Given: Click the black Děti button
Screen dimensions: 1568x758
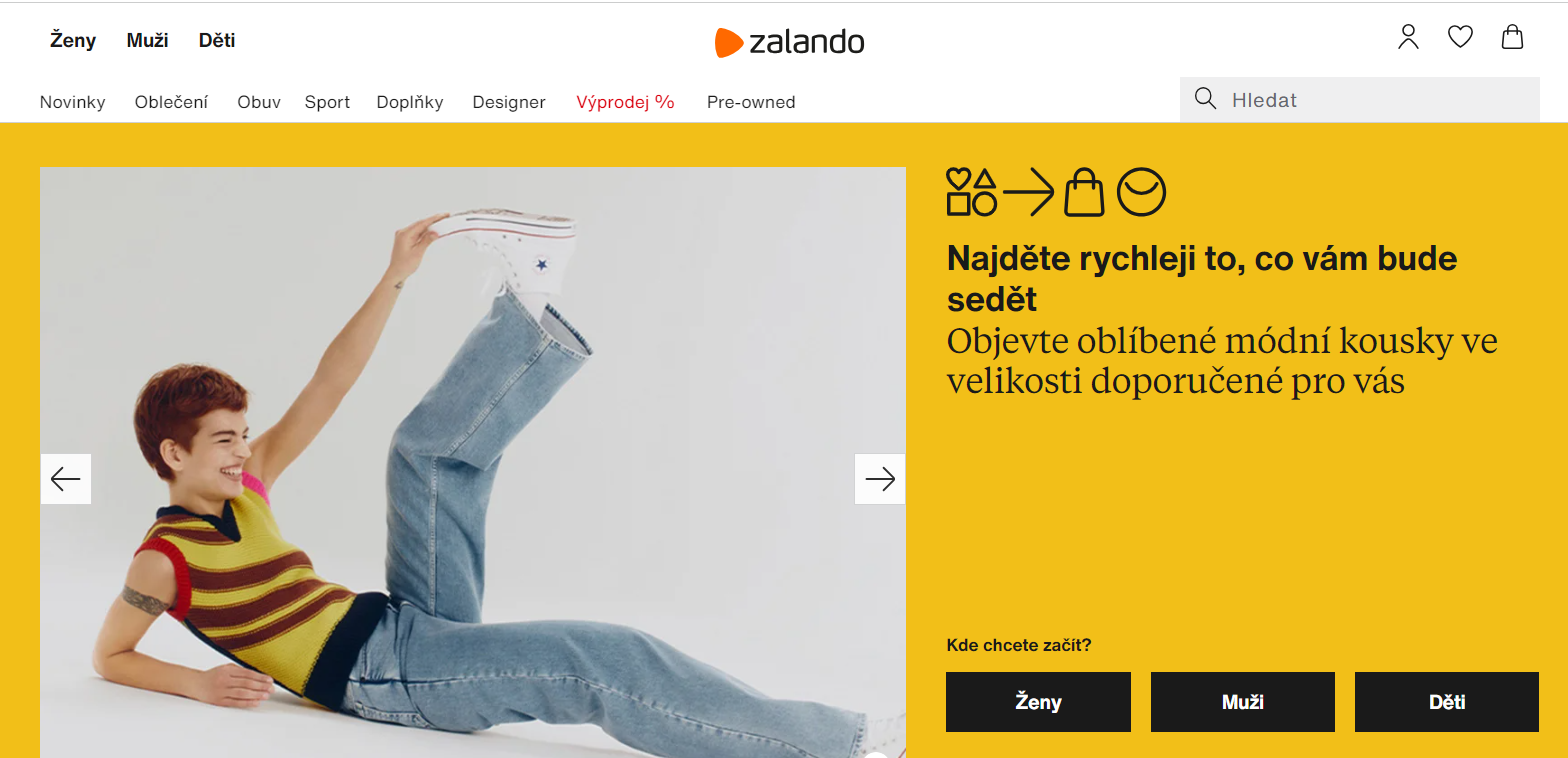Looking at the screenshot, I should pyautogui.click(x=1447, y=702).
